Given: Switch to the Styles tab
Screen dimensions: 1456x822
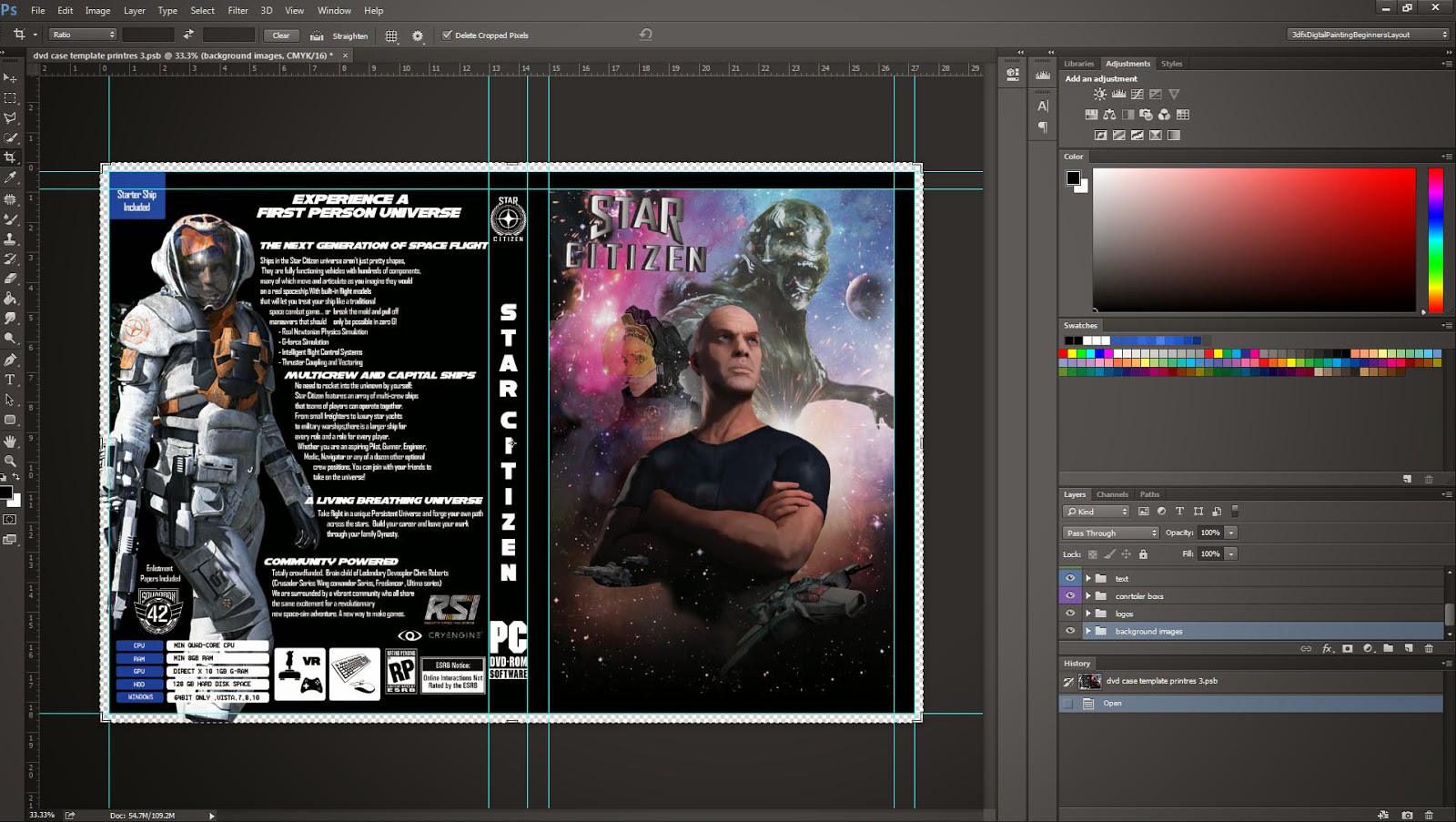Looking at the screenshot, I should point(1172,64).
